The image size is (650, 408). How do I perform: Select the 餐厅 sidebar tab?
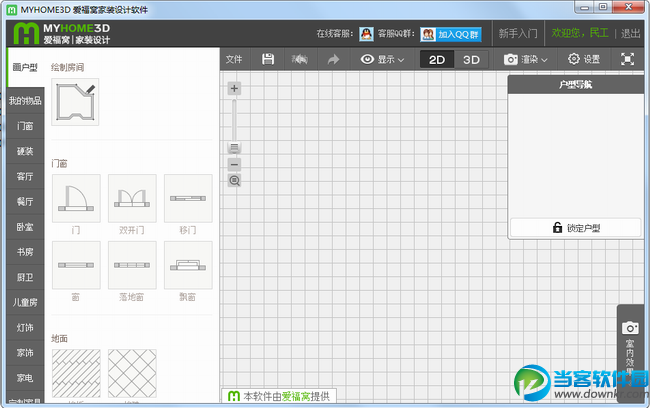[x=25, y=202]
